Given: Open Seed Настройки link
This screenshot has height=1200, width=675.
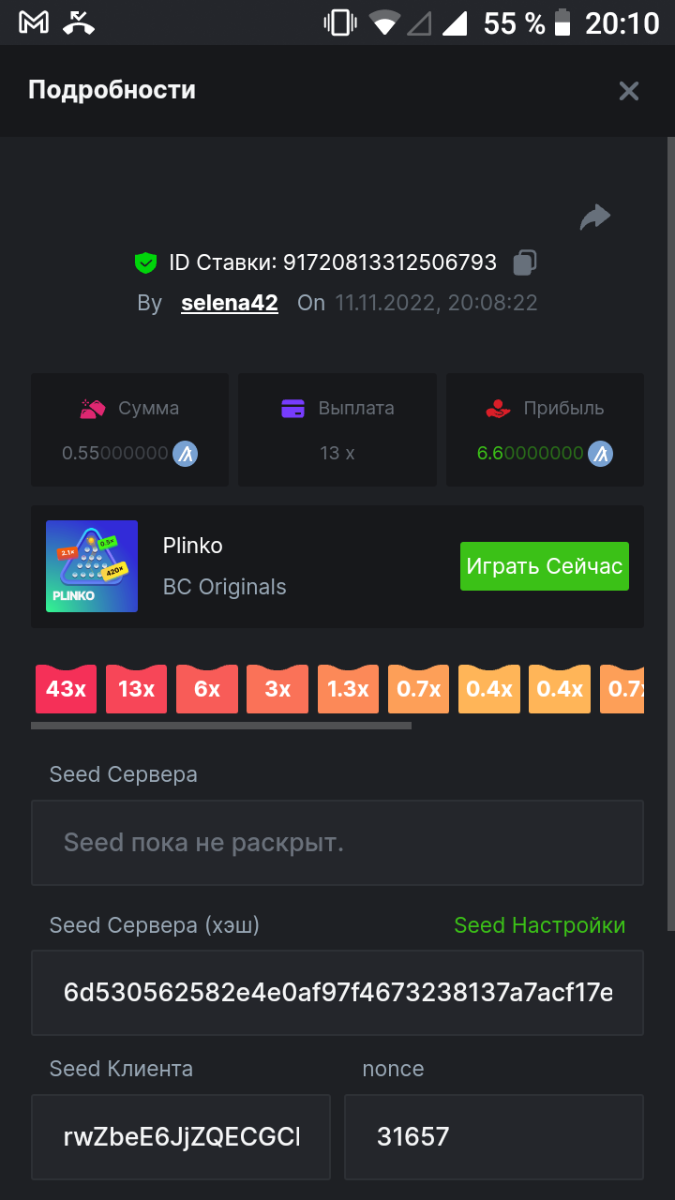Looking at the screenshot, I should 539,925.
